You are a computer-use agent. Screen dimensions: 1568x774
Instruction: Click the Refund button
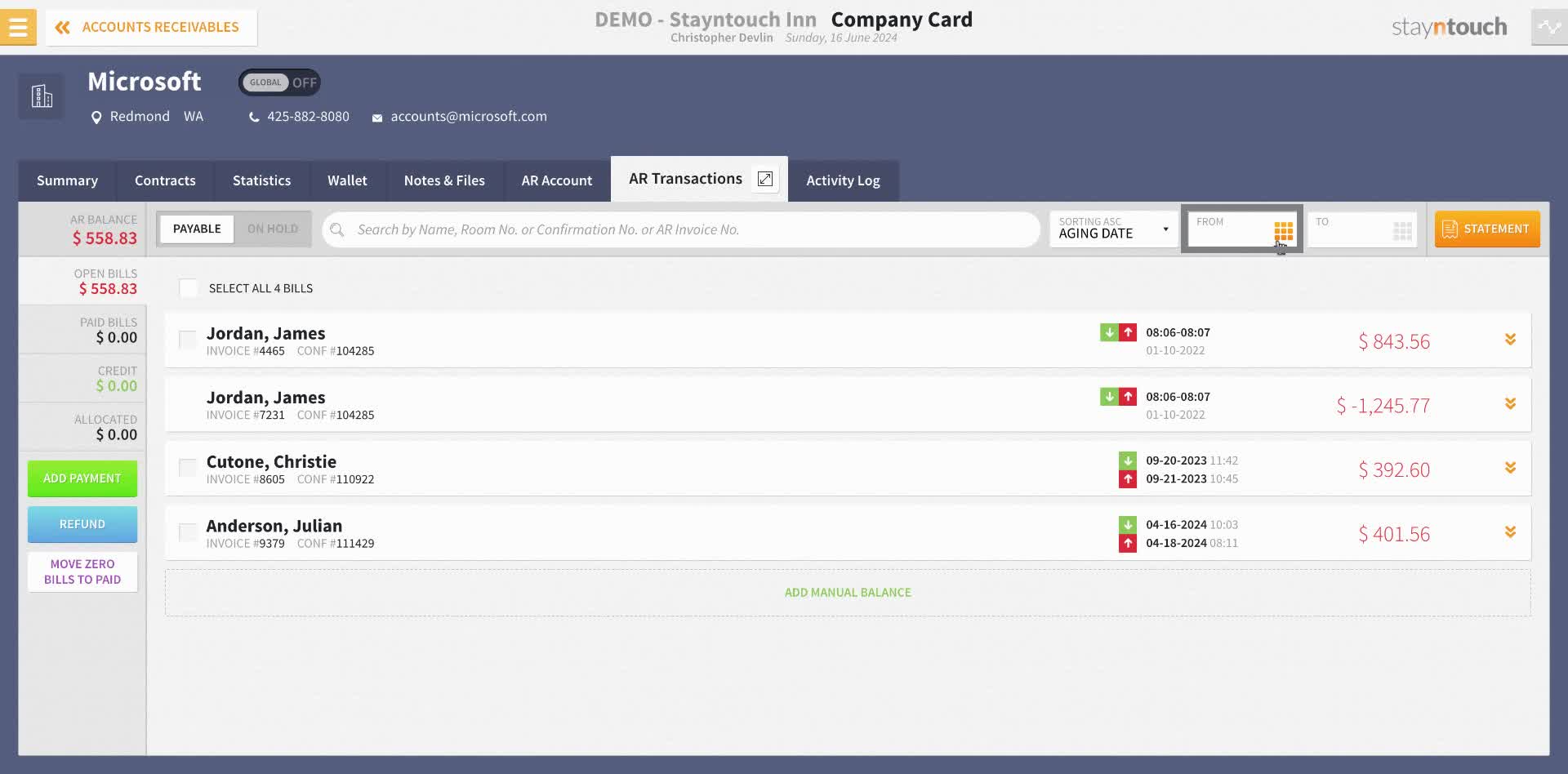tap(82, 525)
